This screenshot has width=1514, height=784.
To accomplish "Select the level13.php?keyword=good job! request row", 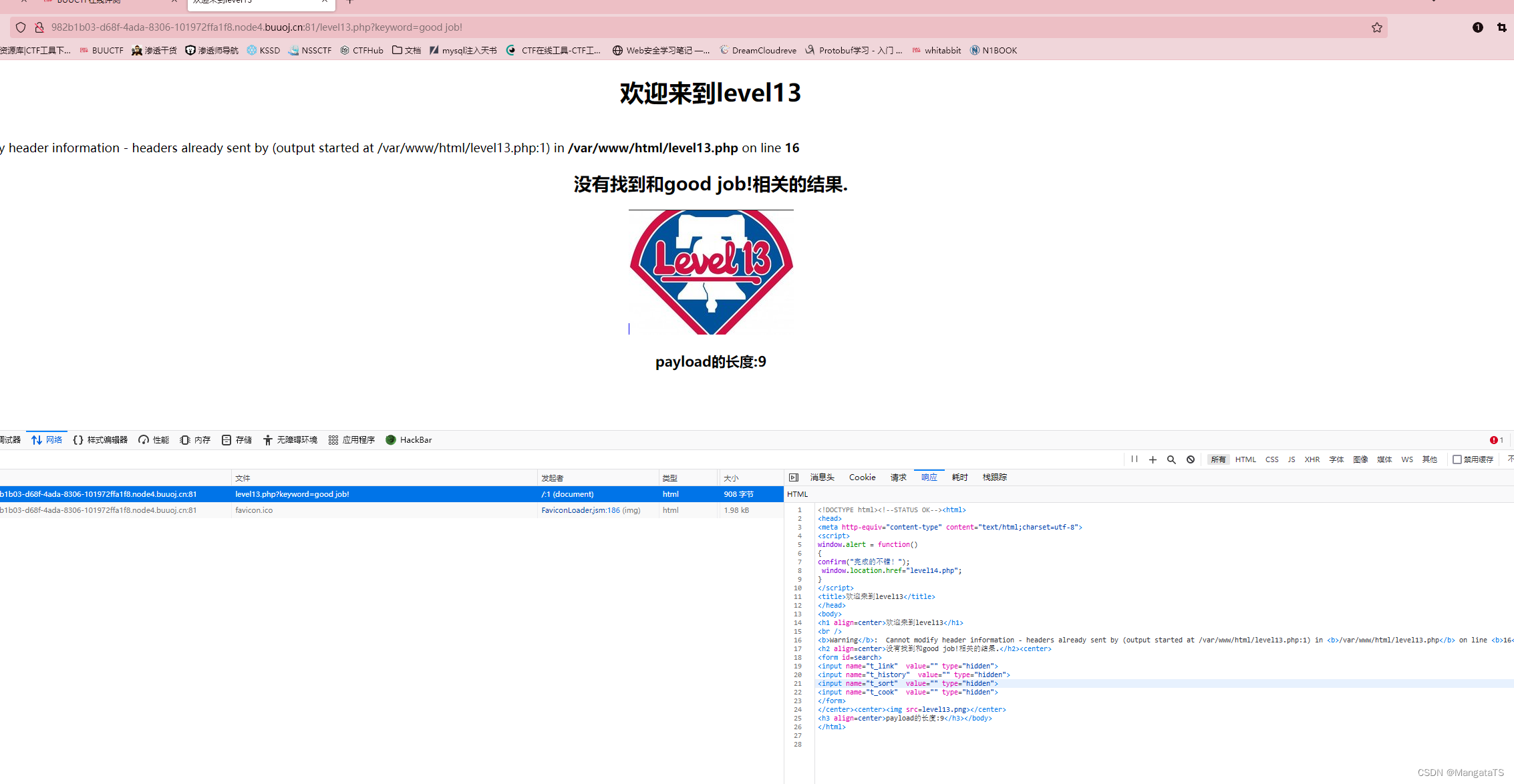I will [392, 494].
